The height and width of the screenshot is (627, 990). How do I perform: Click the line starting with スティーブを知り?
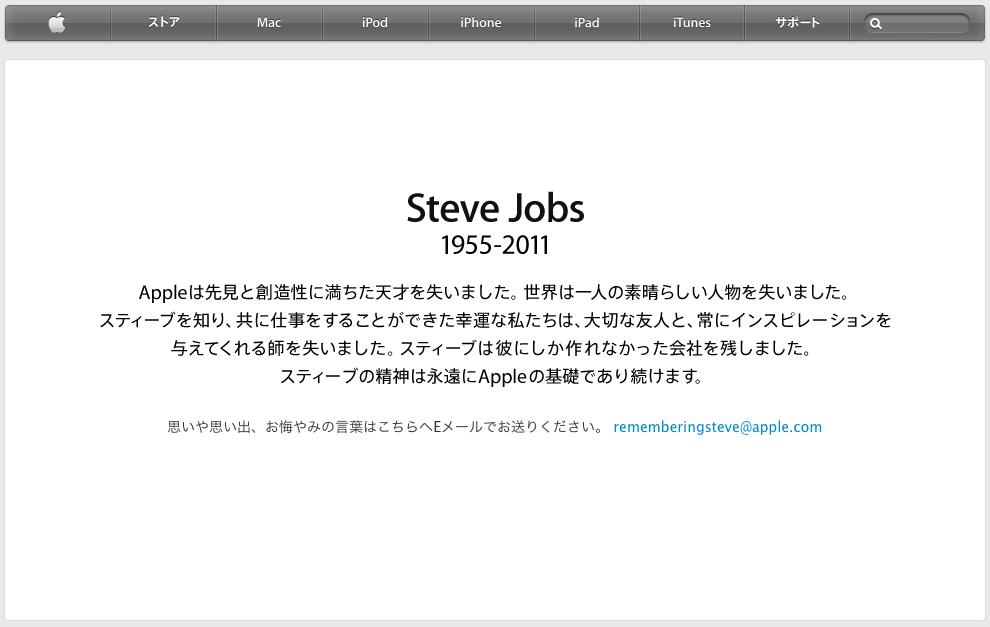pos(495,320)
